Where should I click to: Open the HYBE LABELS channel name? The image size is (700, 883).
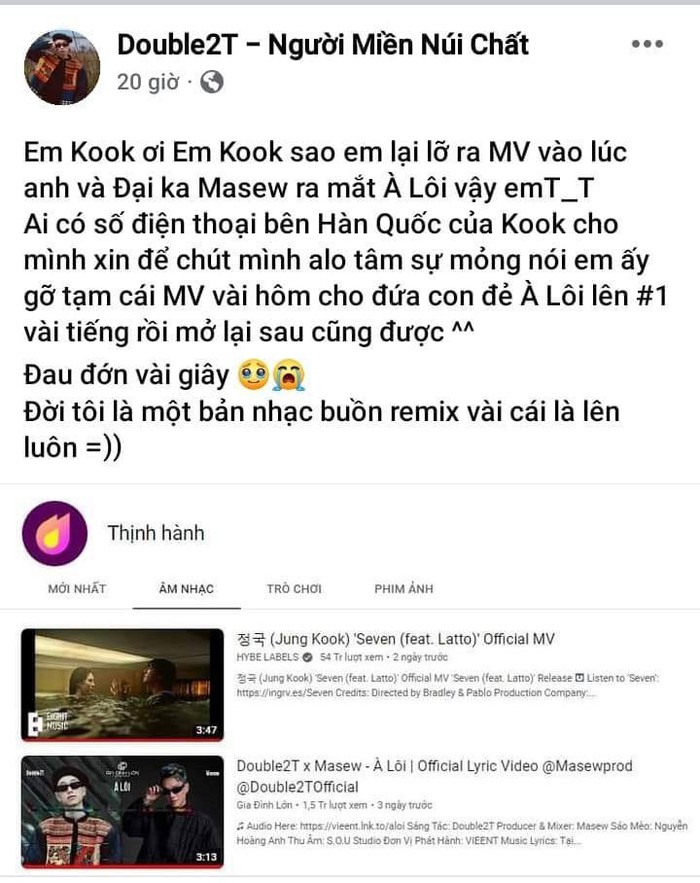point(267,657)
